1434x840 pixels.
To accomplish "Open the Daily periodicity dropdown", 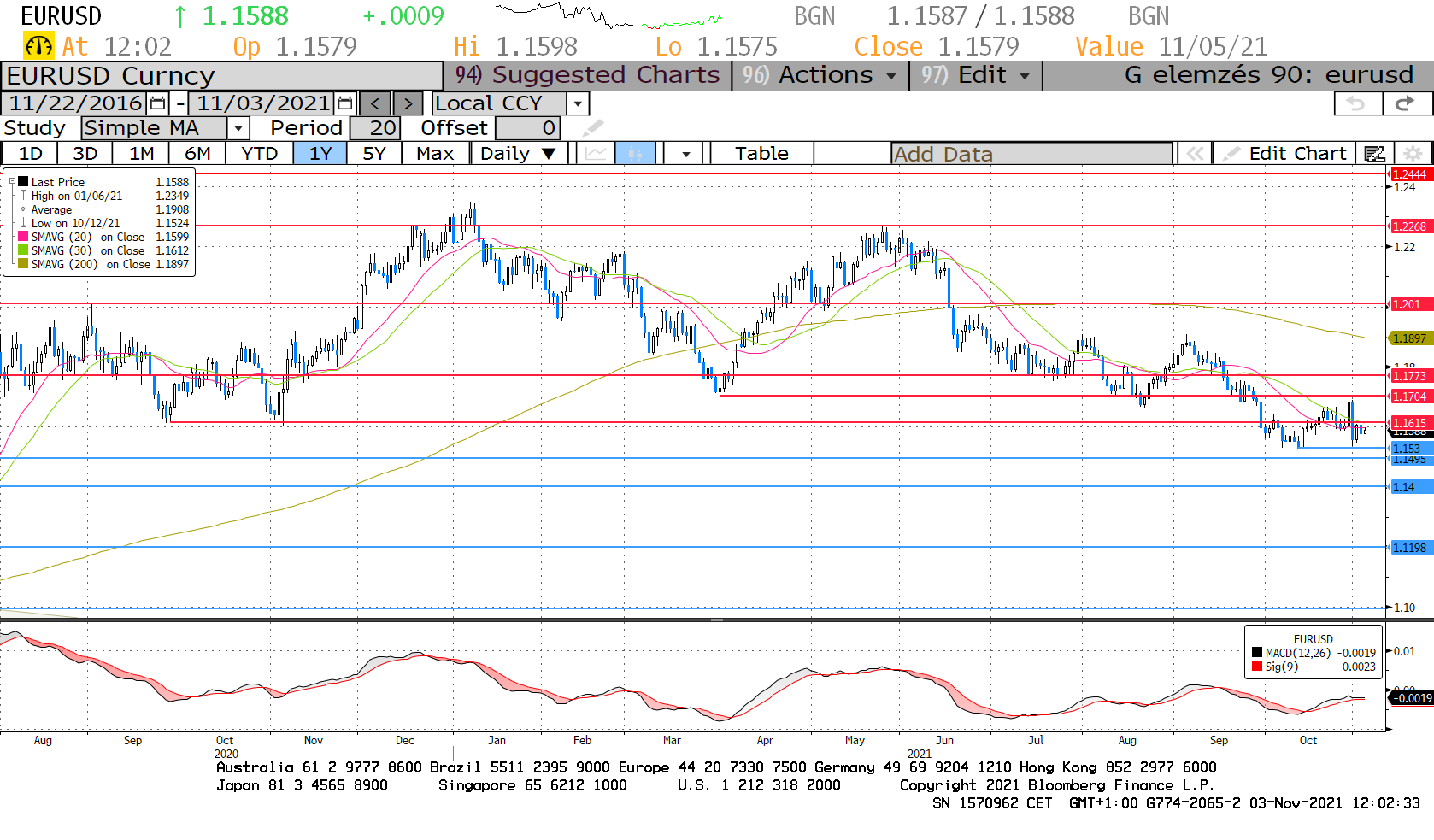I will point(518,154).
